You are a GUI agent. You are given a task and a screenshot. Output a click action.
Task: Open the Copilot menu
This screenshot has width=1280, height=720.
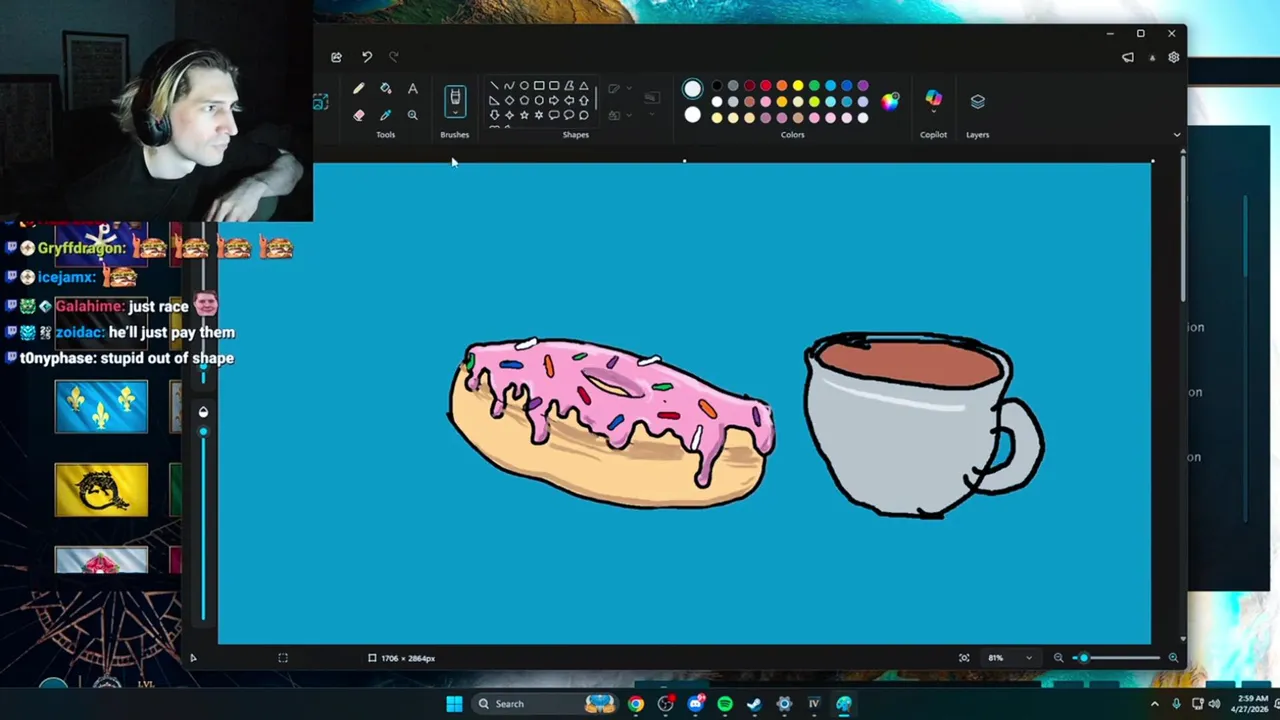pos(933,100)
